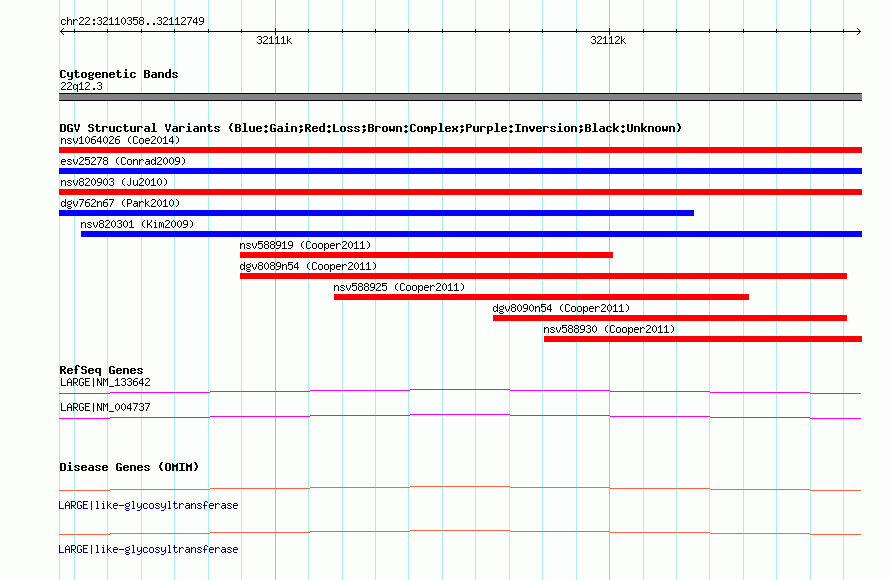Click the first orange OMIM gene line
The height and width of the screenshot is (580, 890).
[x=460, y=488]
